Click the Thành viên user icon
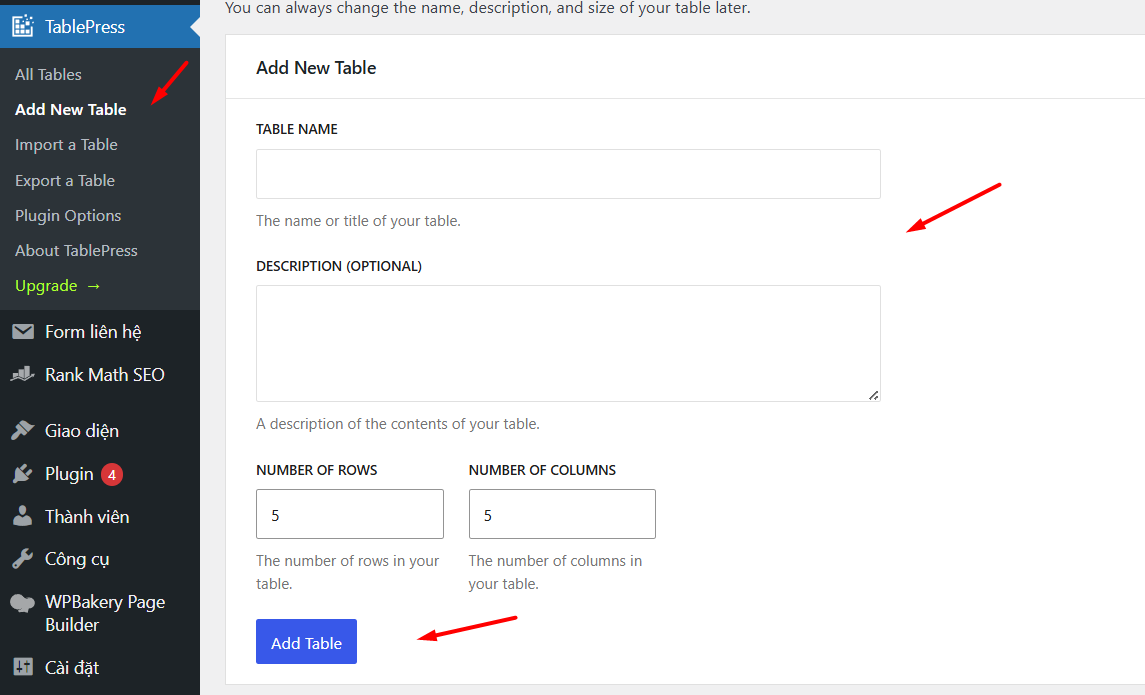This screenshot has width=1145, height=695. pos(23,517)
